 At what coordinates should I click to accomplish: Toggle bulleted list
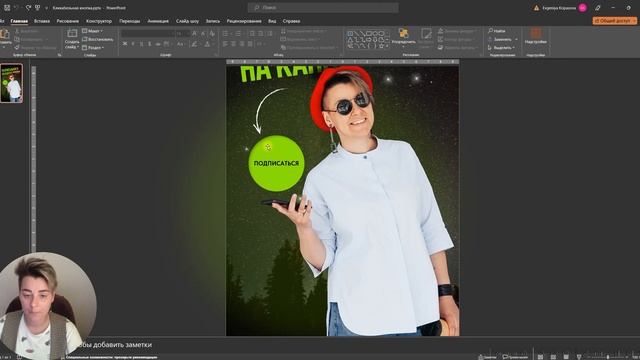(x=225, y=33)
